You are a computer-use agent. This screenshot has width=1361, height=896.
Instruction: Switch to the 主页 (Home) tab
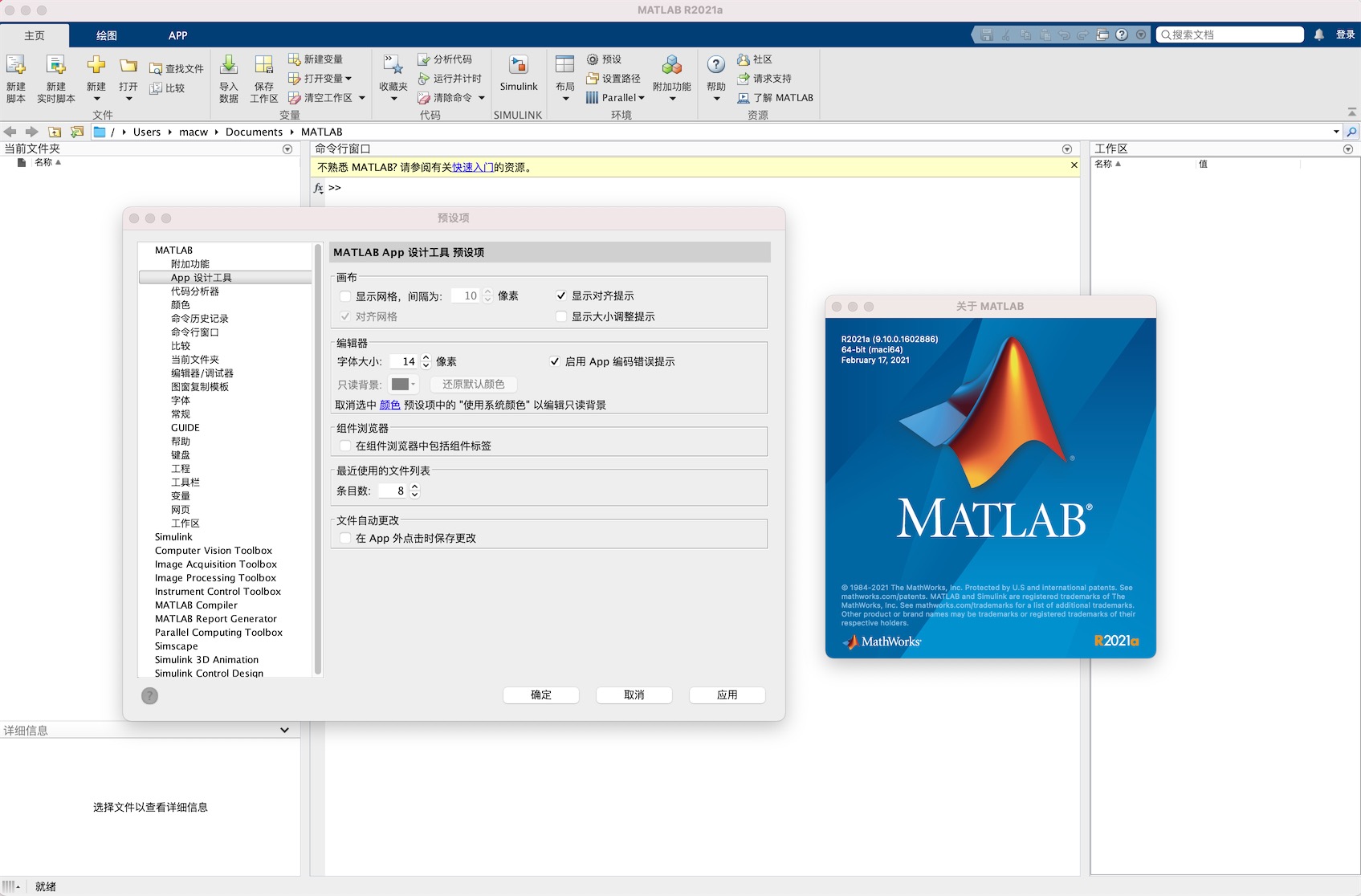click(35, 35)
